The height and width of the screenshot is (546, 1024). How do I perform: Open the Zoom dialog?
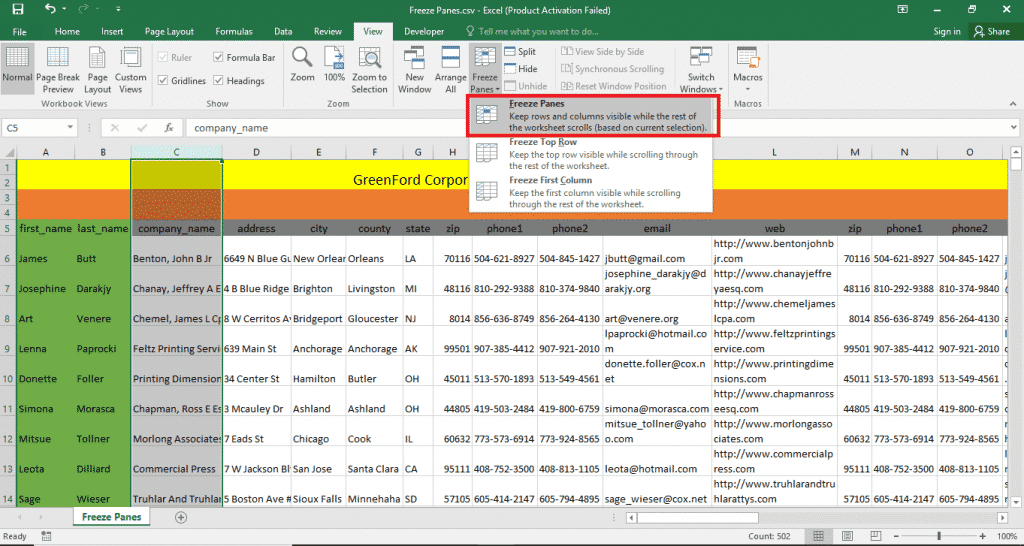(x=302, y=65)
